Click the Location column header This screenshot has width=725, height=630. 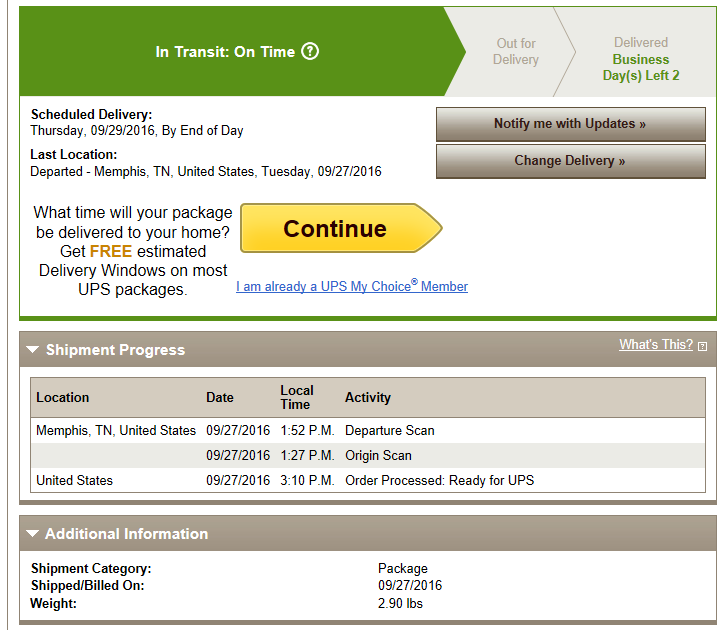coord(62,398)
